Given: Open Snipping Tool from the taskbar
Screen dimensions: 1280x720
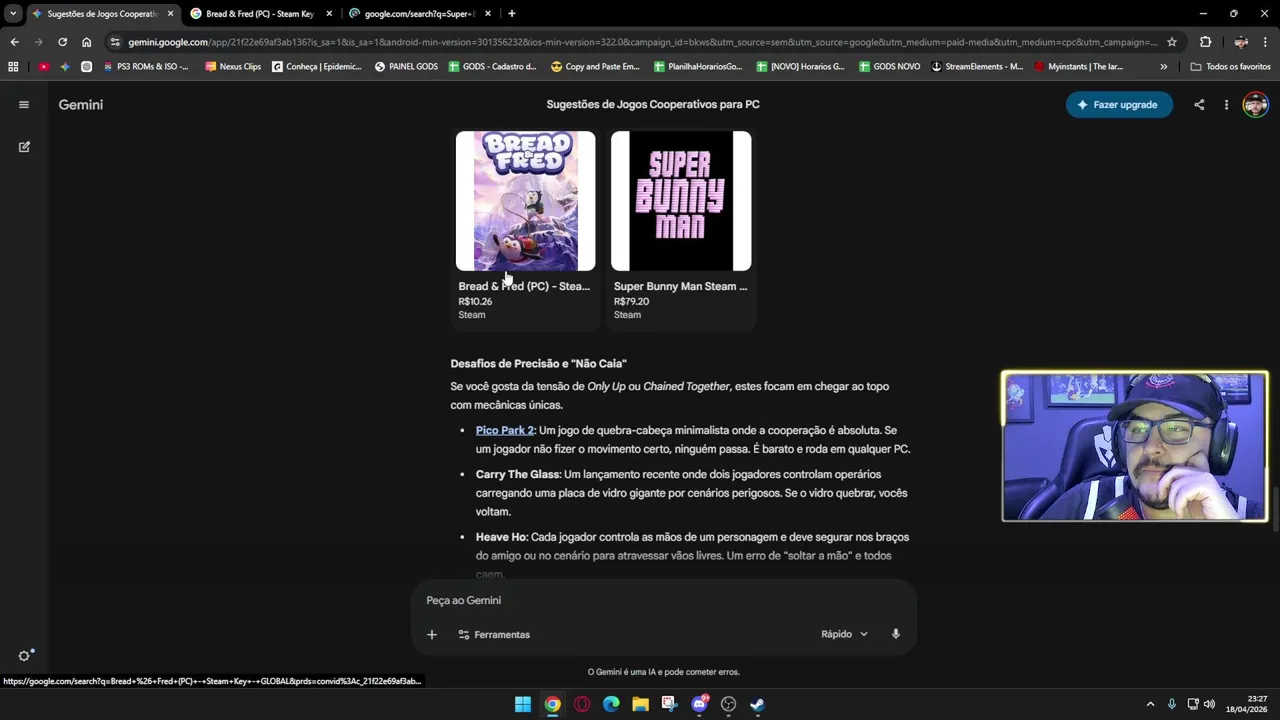Looking at the screenshot, I should coord(669,704).
